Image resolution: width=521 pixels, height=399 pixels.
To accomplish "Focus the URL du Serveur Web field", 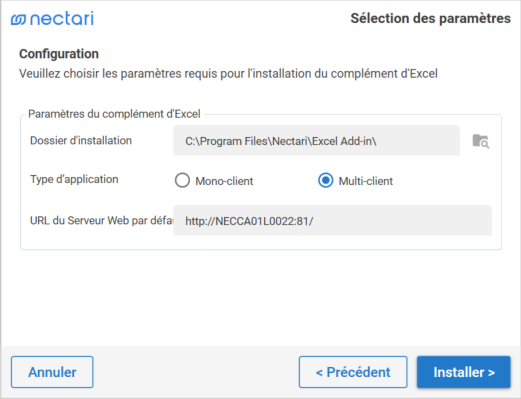I will pos(332,221).
